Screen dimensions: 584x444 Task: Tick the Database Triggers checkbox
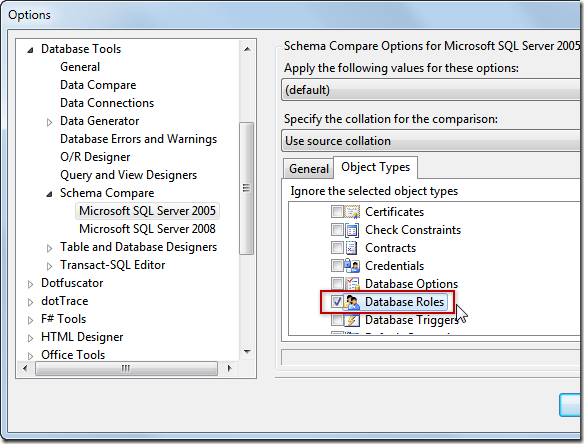(x=337, y=320)
